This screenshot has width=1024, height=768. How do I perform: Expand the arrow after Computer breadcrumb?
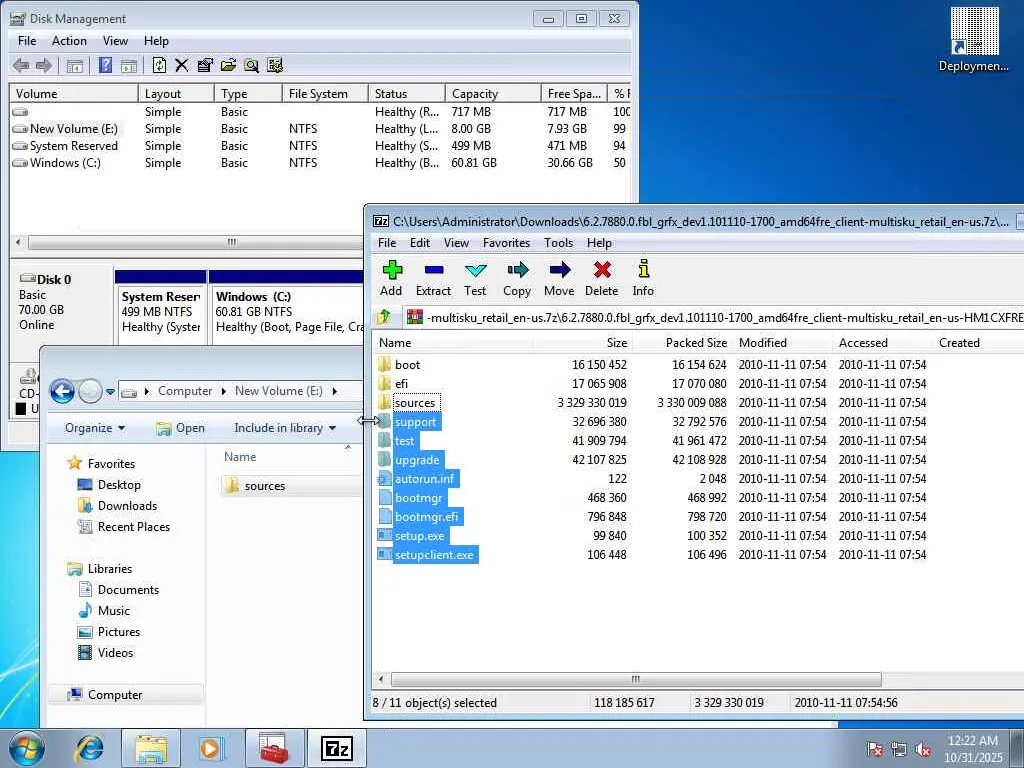click(223, 391)
